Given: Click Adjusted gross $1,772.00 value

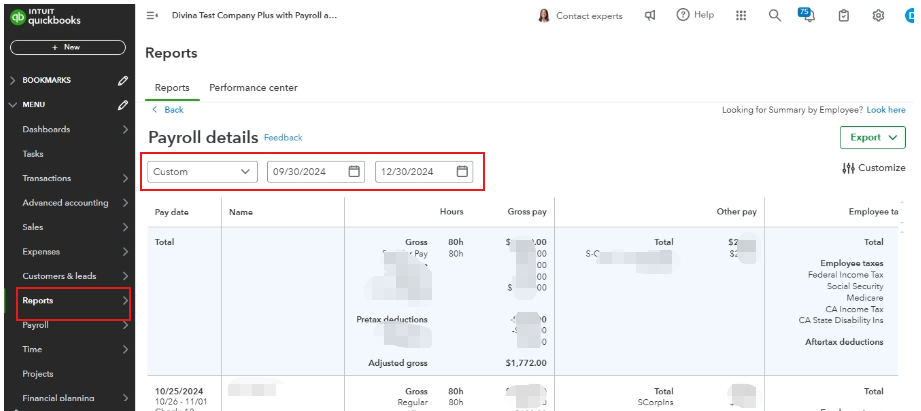Looking at the screenshot, I should [526, 363].
